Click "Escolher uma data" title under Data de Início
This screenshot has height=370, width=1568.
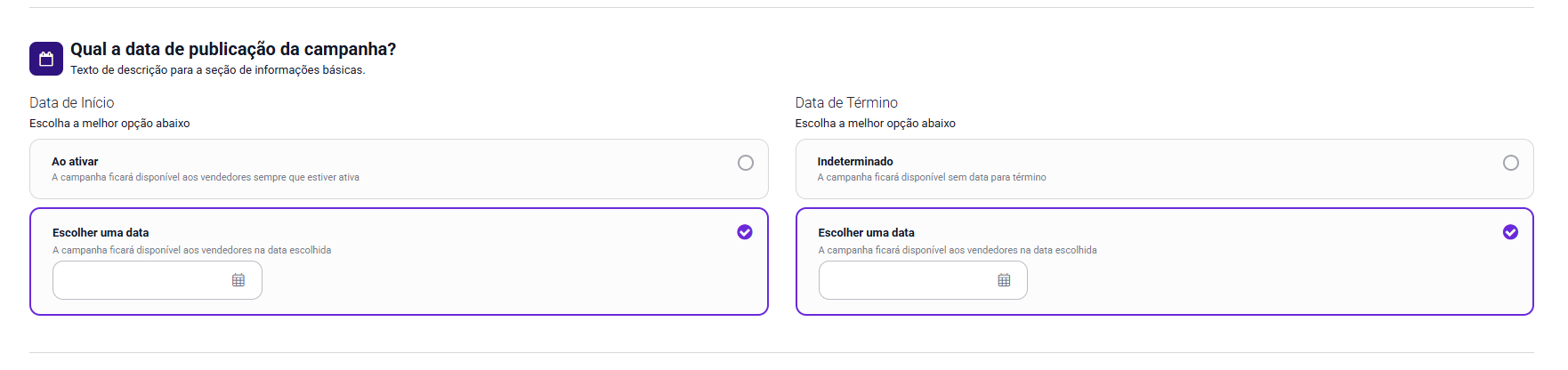101,233
